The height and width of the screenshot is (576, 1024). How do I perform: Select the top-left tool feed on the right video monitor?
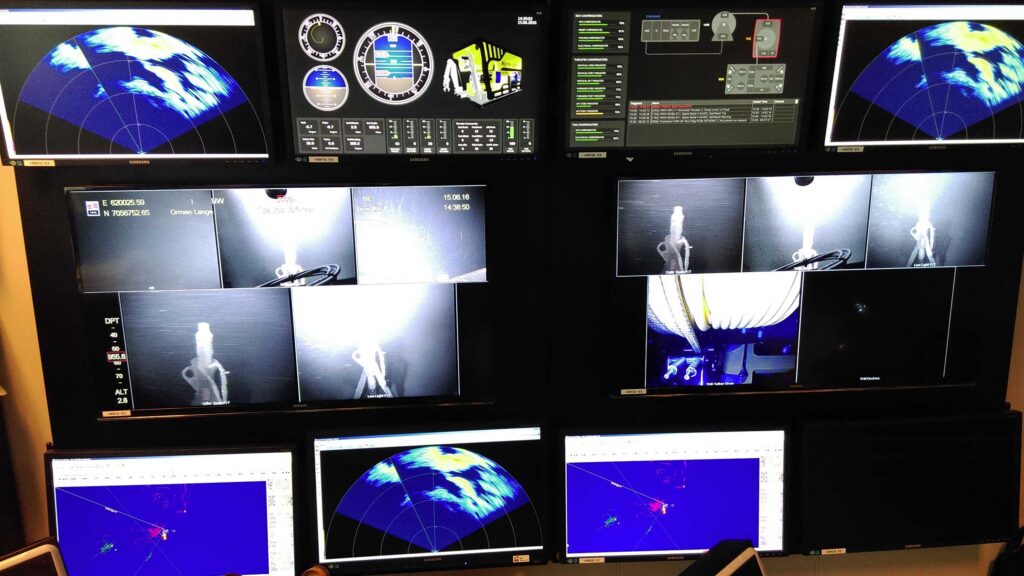tap(680, 227)
